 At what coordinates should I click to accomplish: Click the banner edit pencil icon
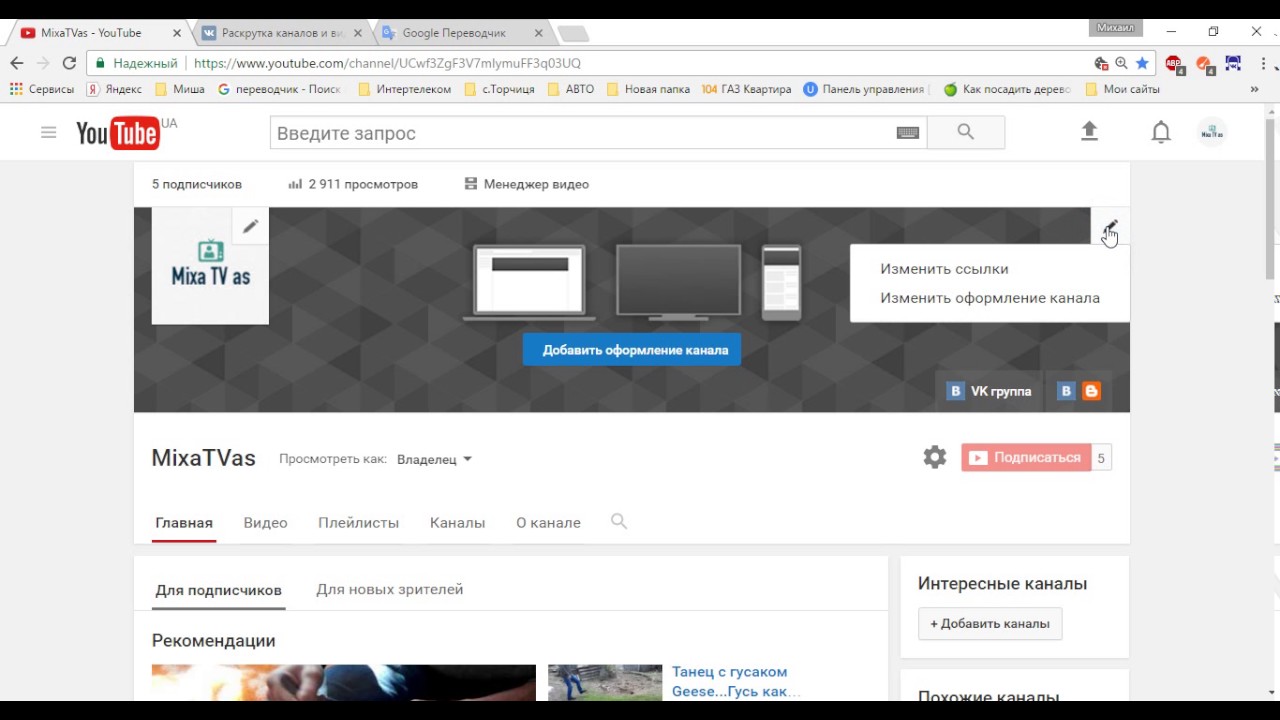point(1110,227)
